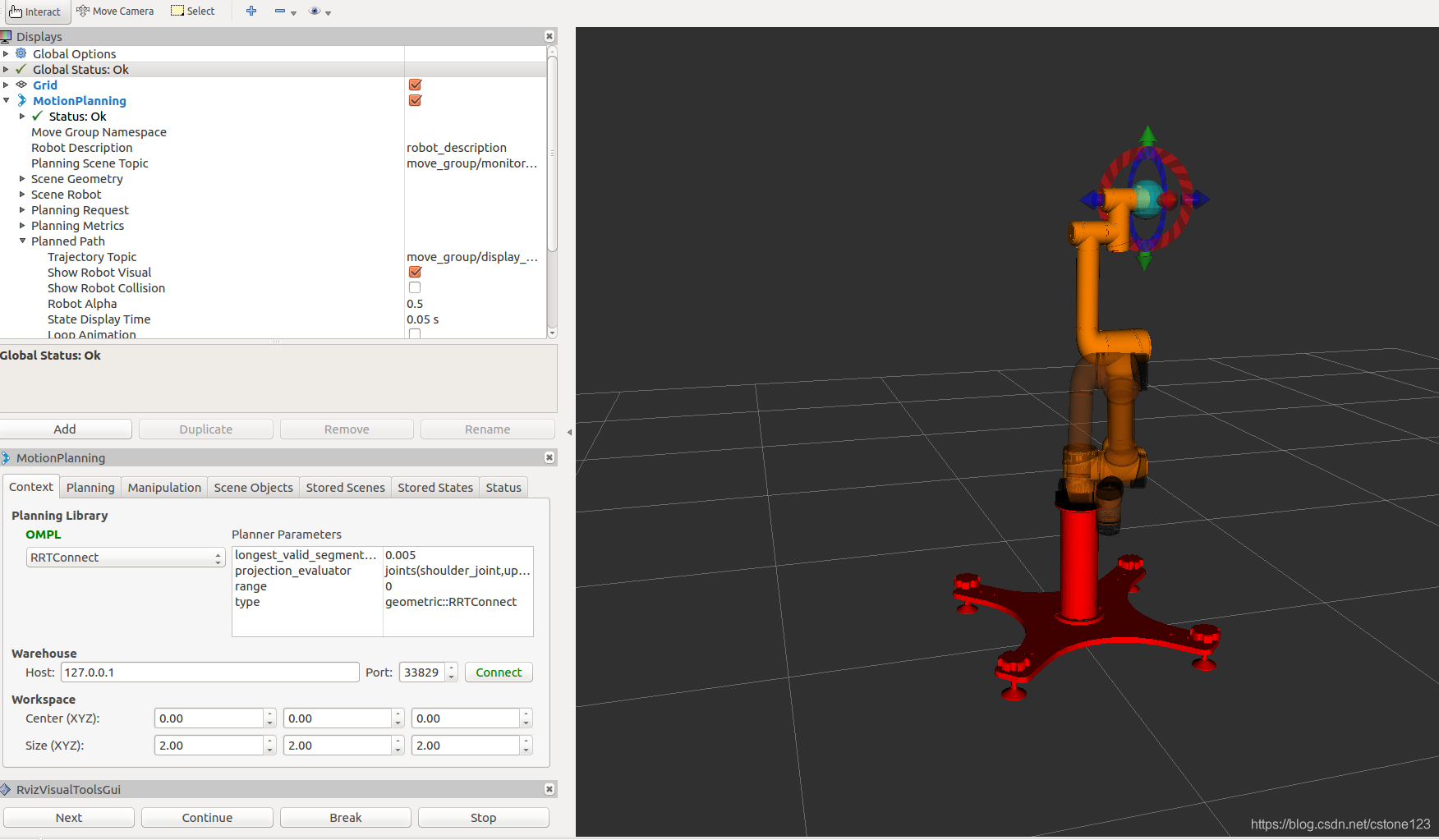Click the Status: Ok checkmark icon
Screen dimensions: 1439x840
click(37, 116)
